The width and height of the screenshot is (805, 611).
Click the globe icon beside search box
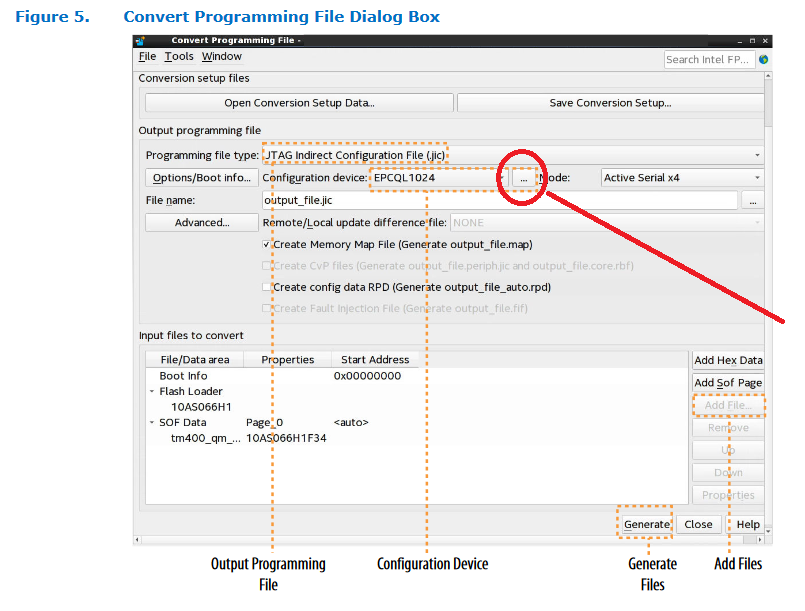tap(763, 60)
